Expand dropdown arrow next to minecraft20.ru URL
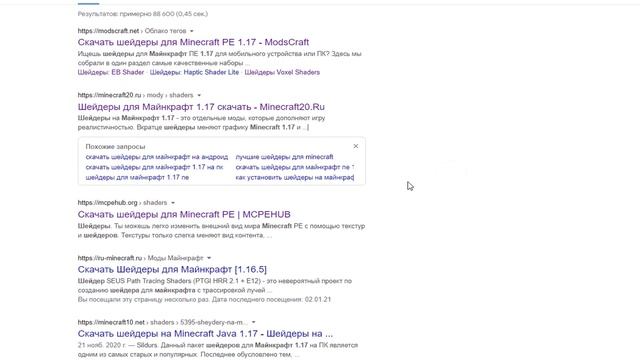Viewport: 640px width, 360px height. pyautogui.click(x=199, y=95)
